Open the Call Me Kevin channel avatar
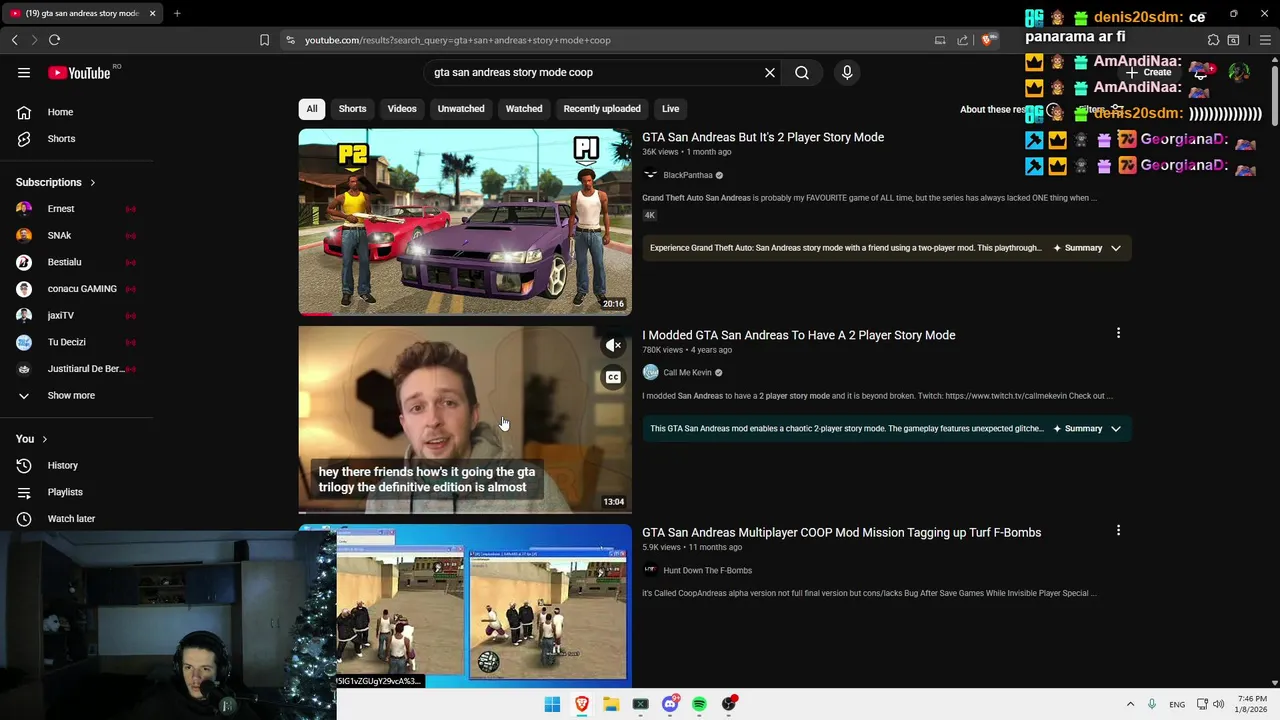Image resolution: width=1280 pixels, height=720 pixels. (x=650, y=372)
